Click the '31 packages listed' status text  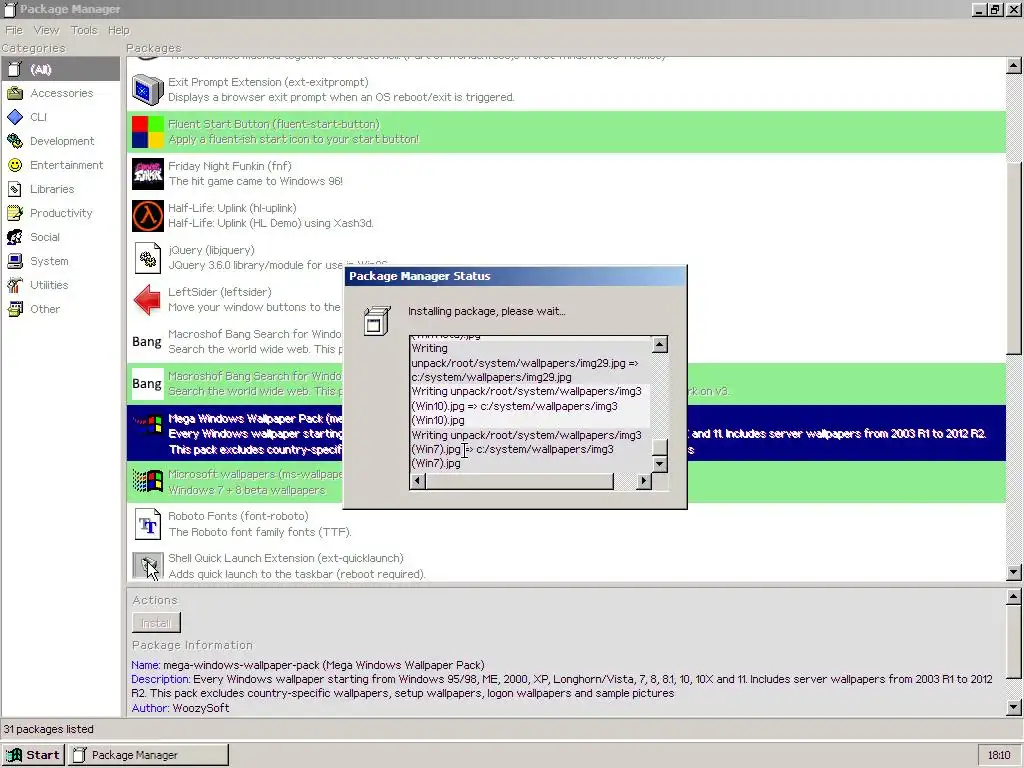(49, 729)
